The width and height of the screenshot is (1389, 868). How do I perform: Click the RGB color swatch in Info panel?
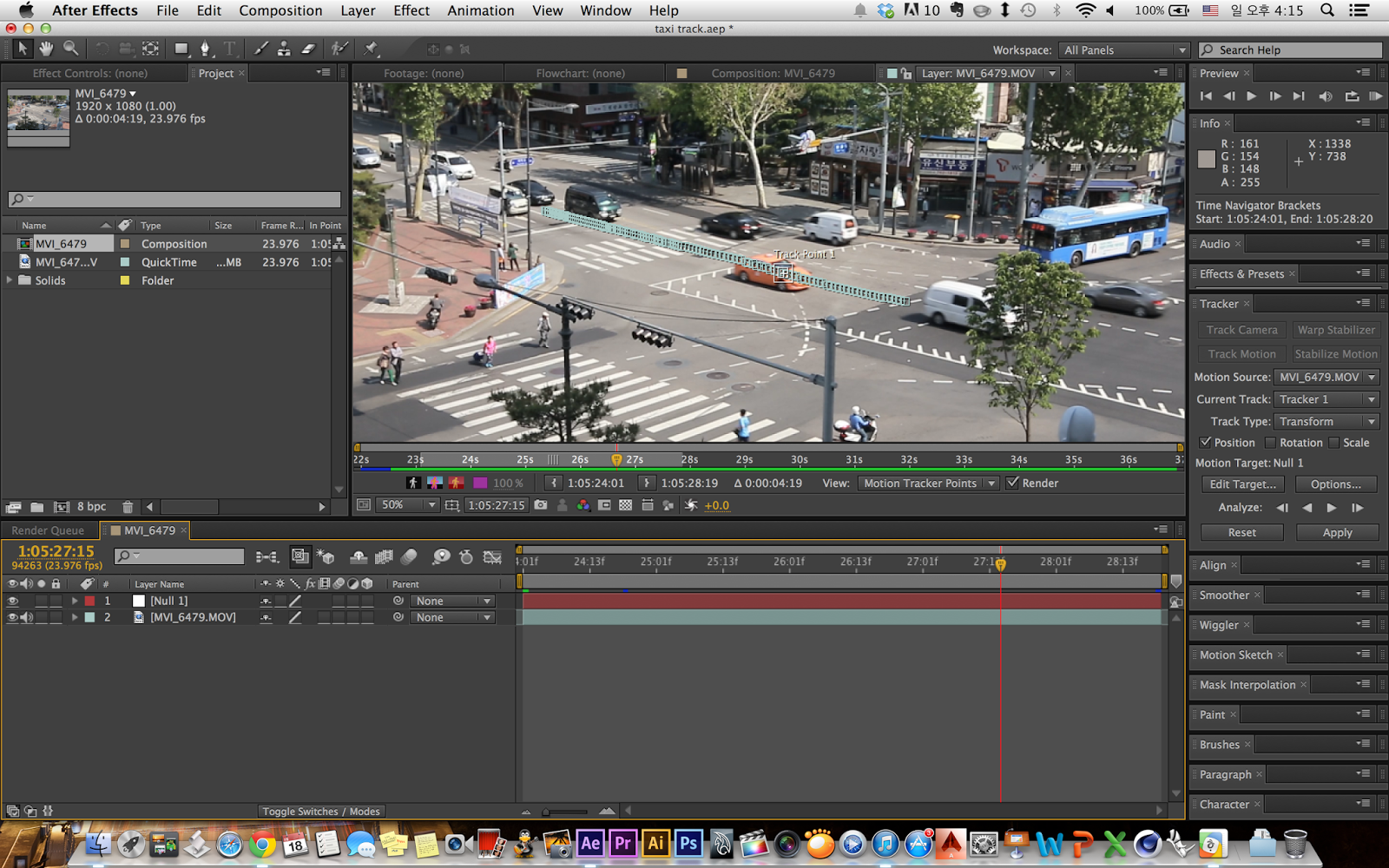click(1206, 159)
